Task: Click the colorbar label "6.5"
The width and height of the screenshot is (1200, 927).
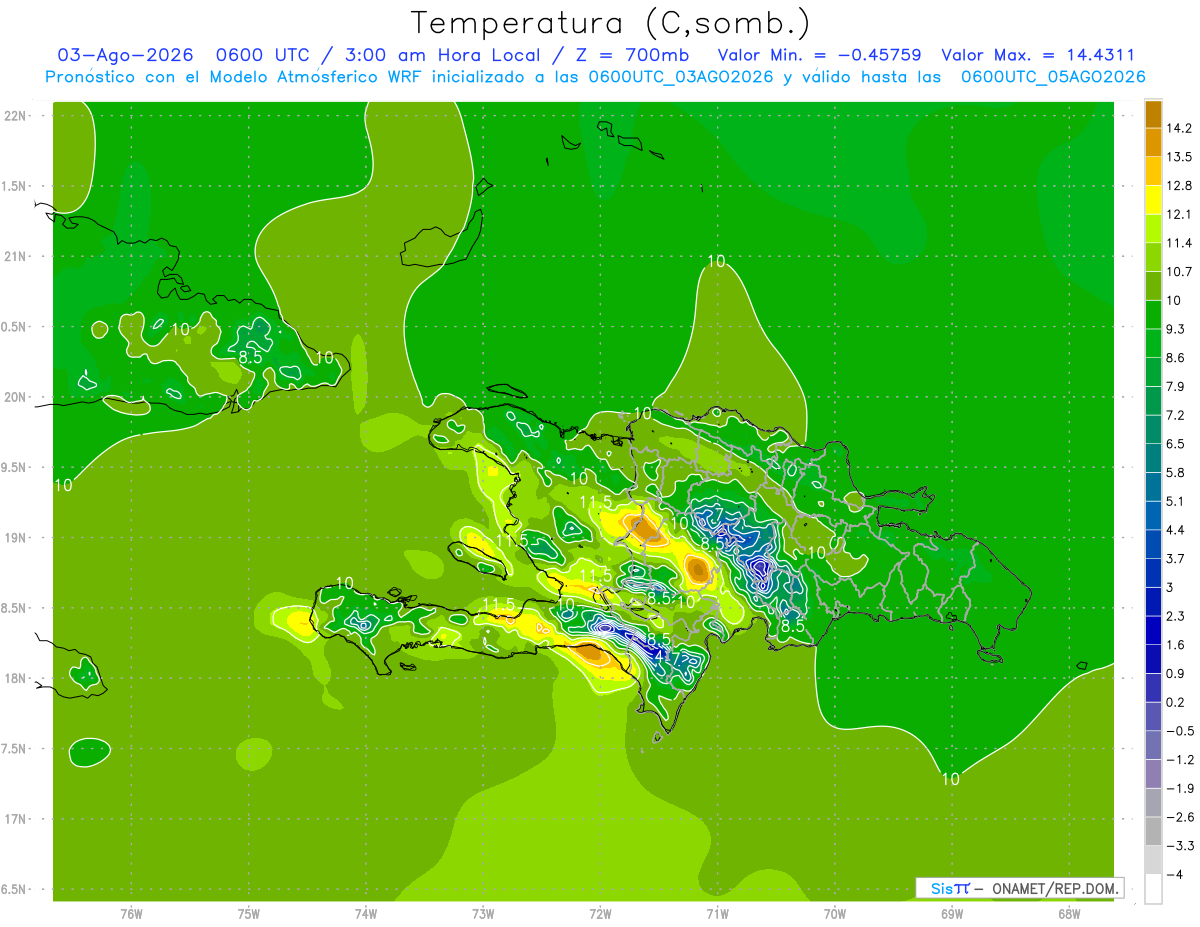Action: click(1175, 443)
